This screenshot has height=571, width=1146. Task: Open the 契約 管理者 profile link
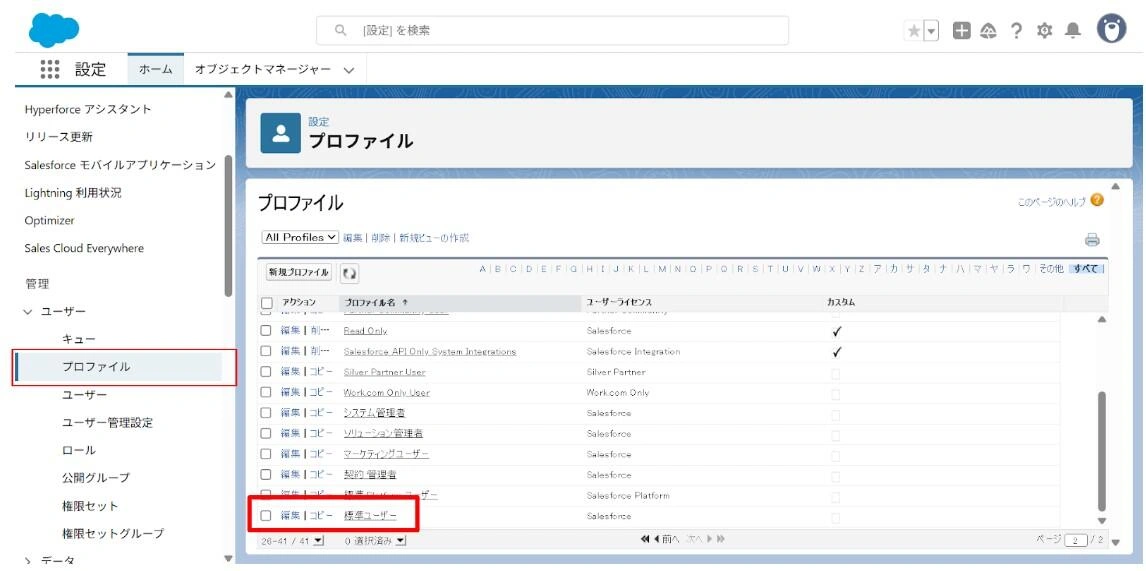(x=370, y=474)
